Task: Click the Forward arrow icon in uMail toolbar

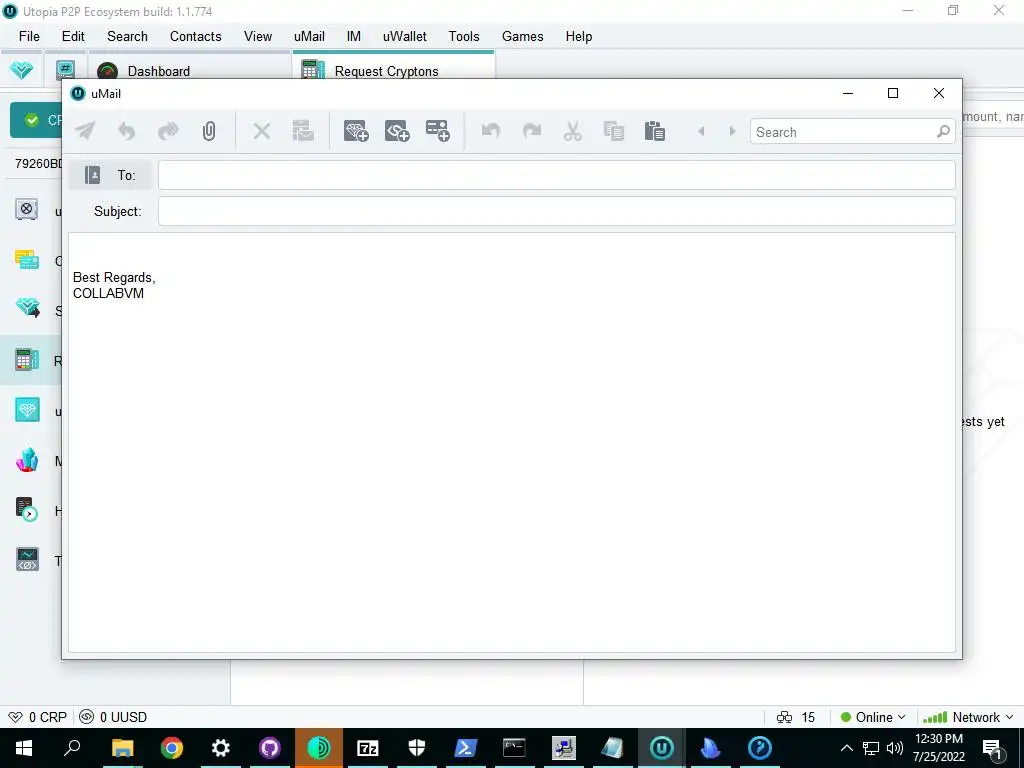Action: pos(168,131)
